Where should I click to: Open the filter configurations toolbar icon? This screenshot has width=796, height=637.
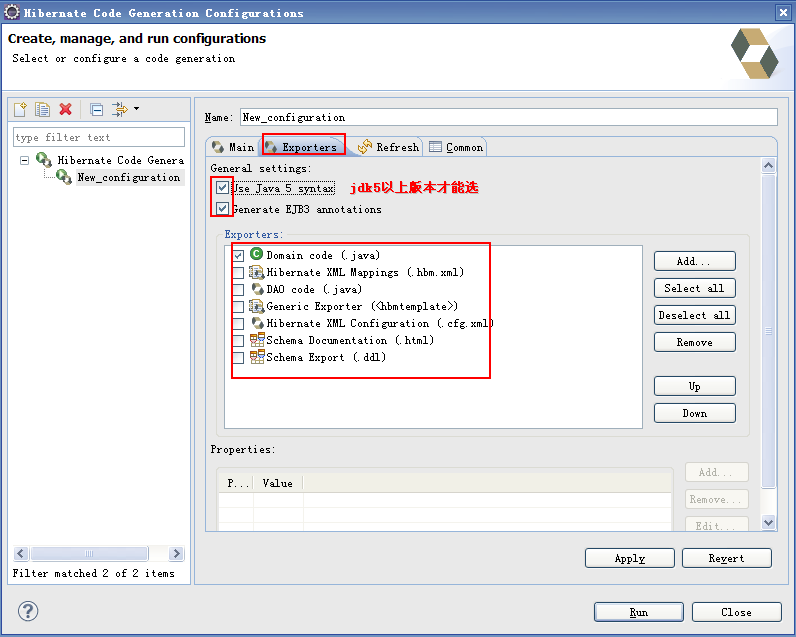pyautogui.click(x=120, y=109)
